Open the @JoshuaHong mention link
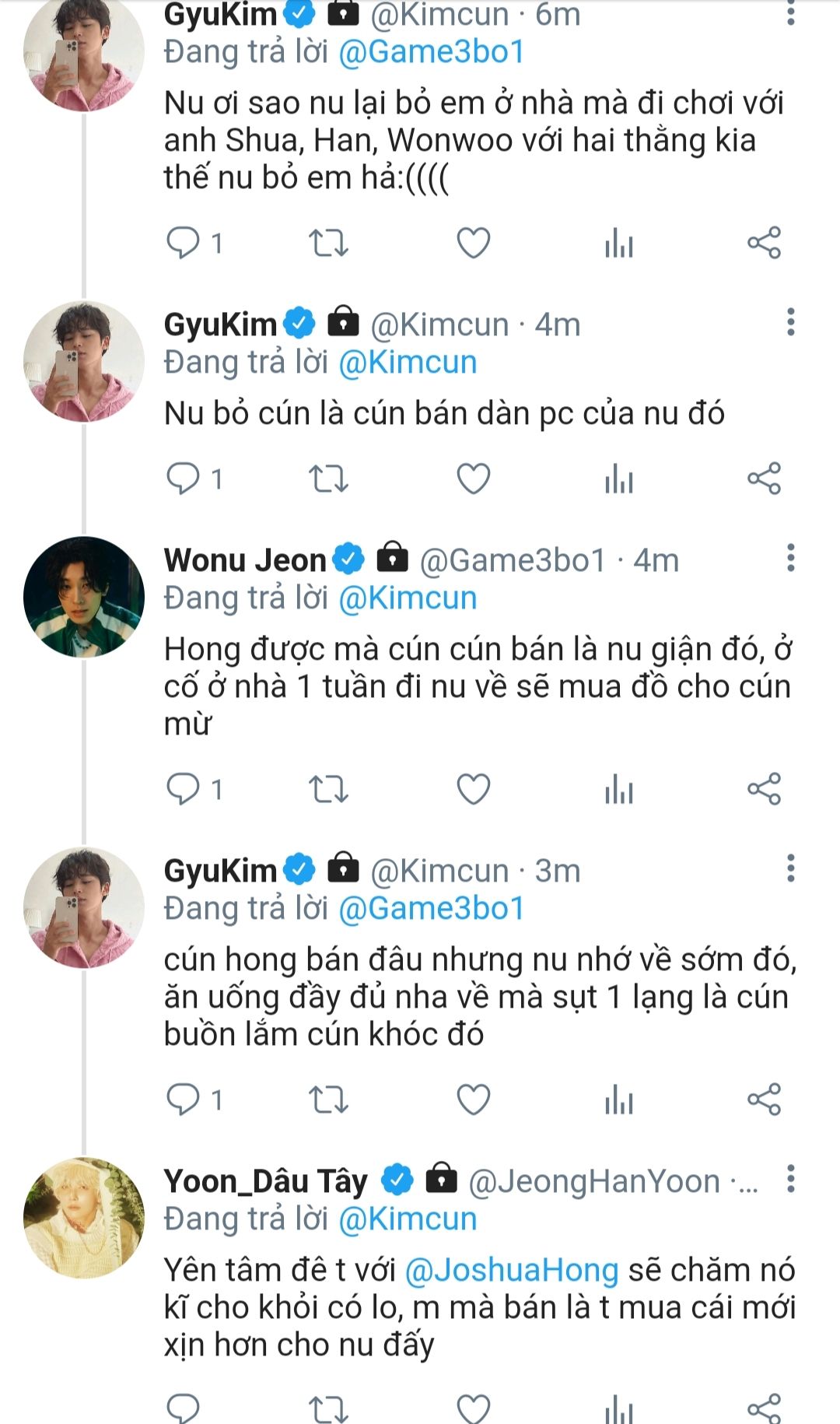Image resolution: width=840 pixels, height=1424 pixels. click(512, 1270)
